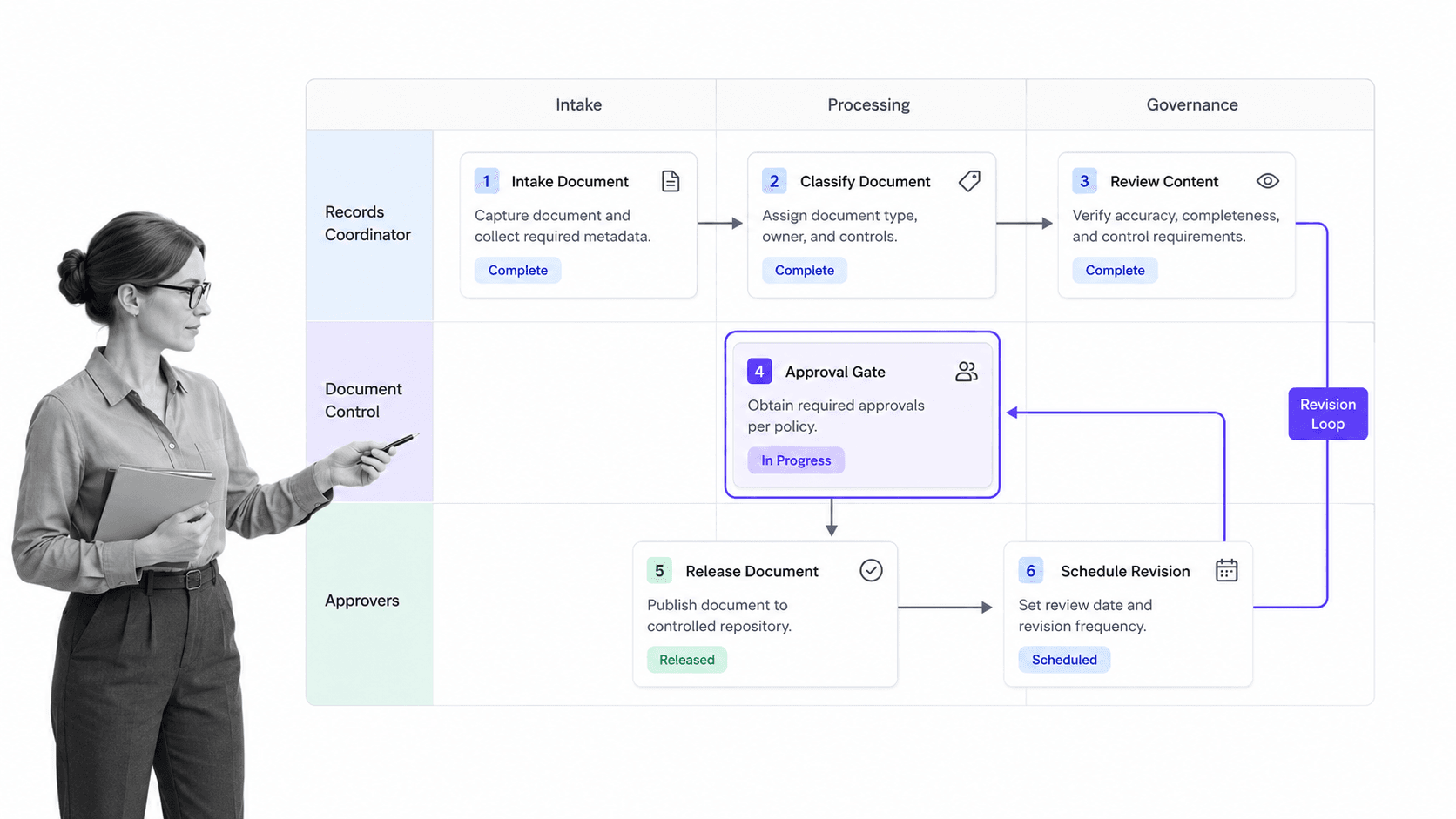Click 'Set review date and revision frequency' text

(1085, 615)
